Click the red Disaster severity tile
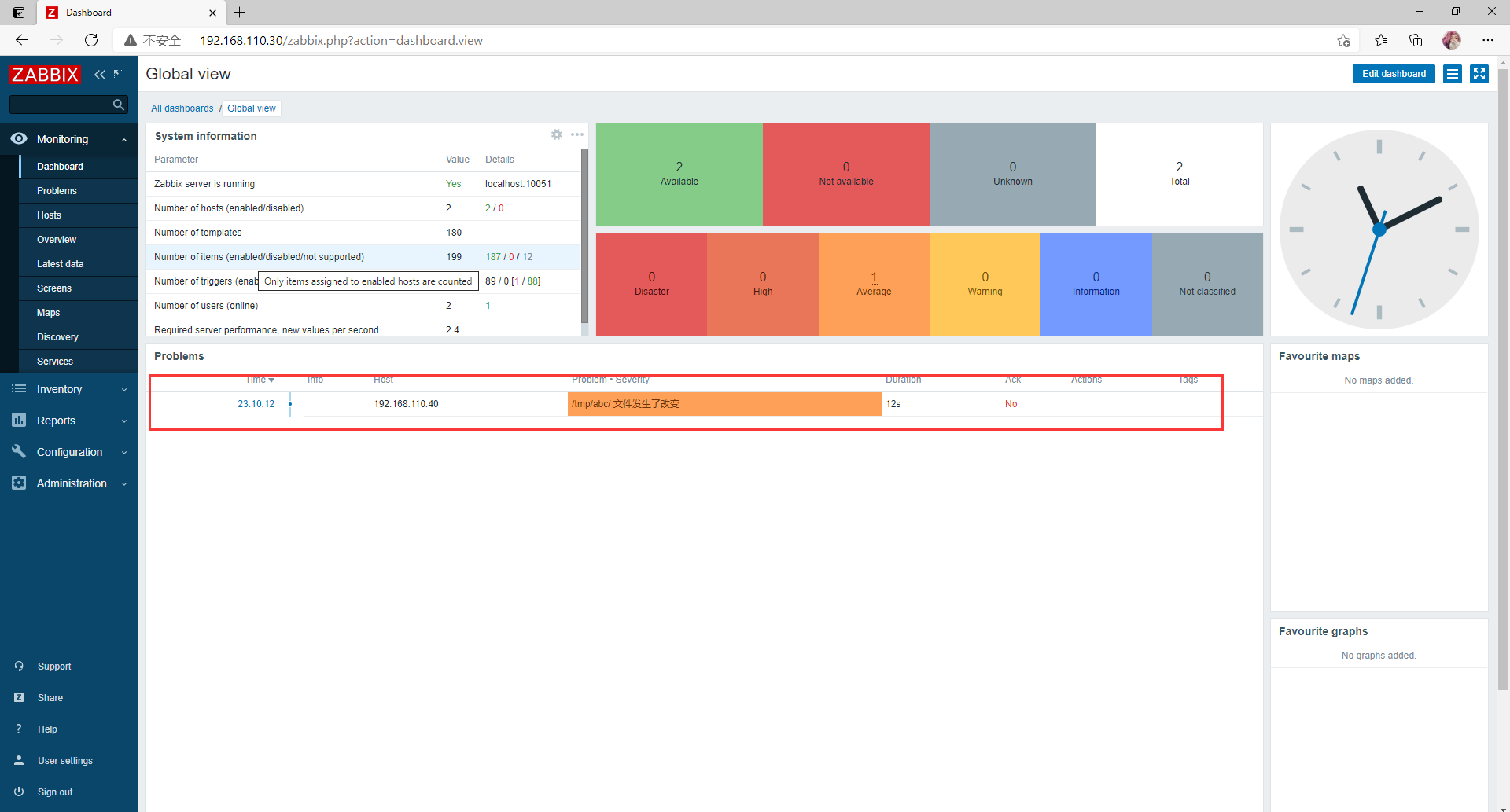This screenshot has height=812, width=1510. tap(651, 285)
